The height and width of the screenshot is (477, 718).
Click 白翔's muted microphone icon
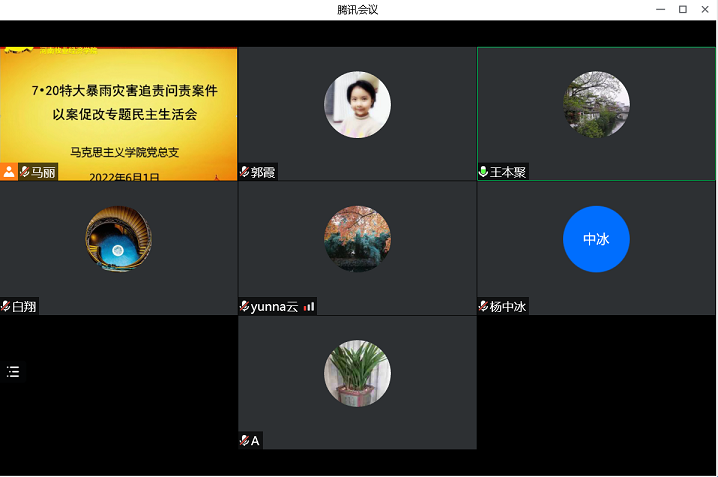pos(6,306)
